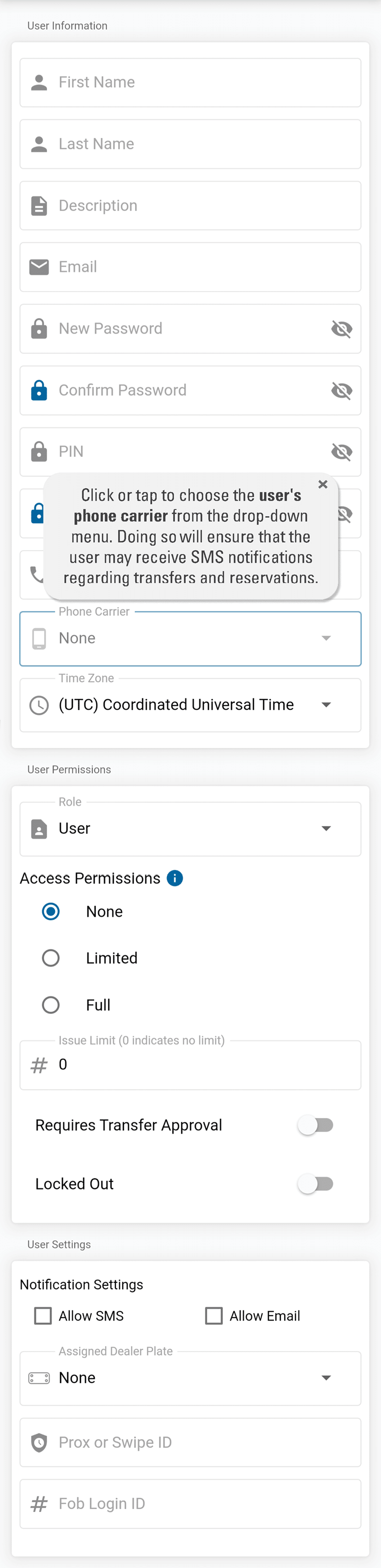Click the shield icon for Prox ID
The height and width of the screenshot is (1568, 381).
coord(39,1442)
